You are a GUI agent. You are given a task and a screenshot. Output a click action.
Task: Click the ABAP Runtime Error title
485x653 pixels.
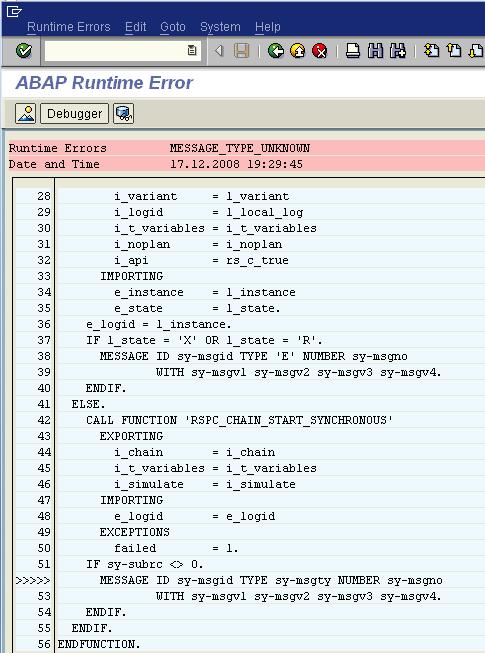click(x=104, y=82)
